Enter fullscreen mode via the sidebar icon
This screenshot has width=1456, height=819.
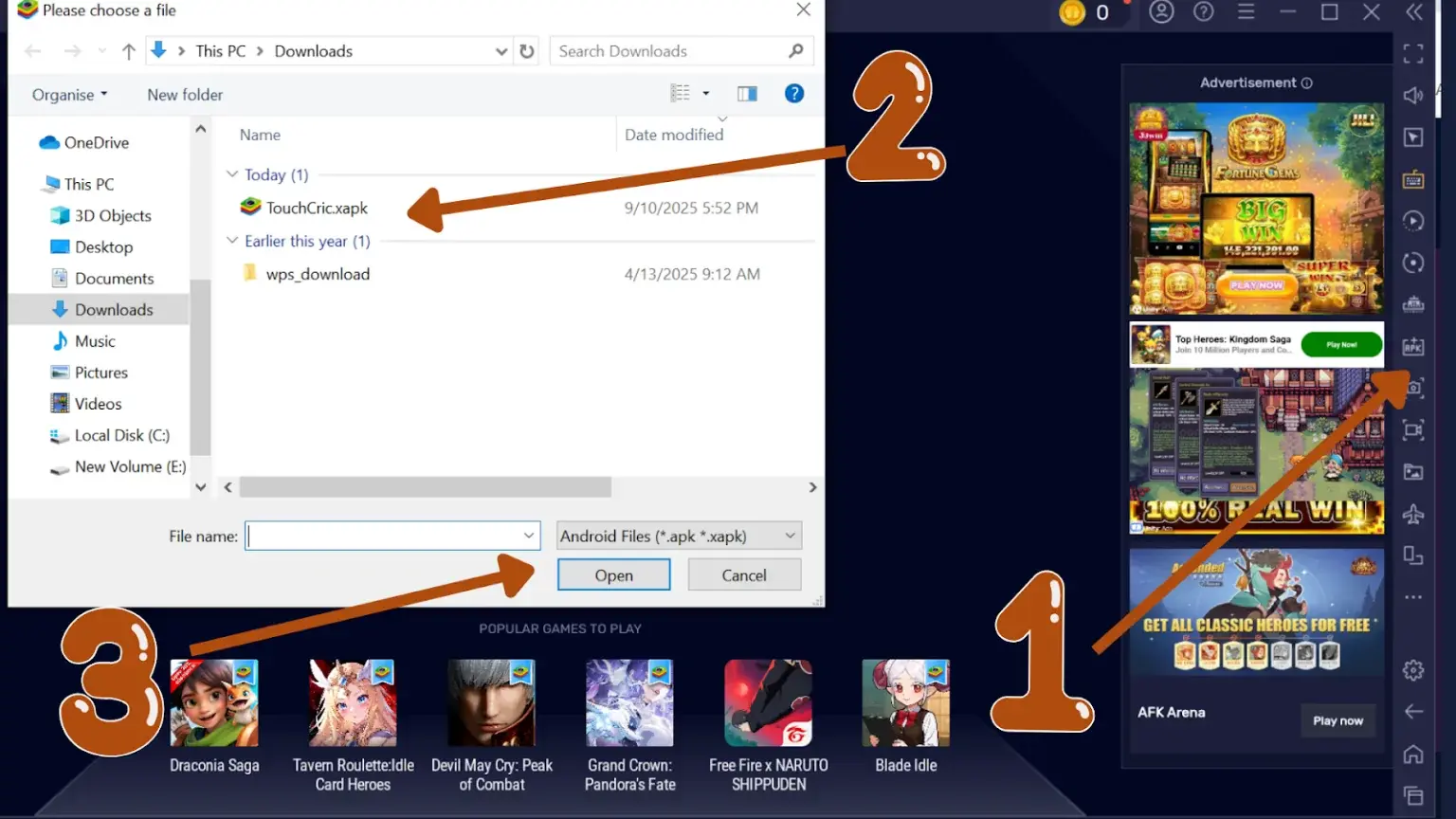[x=1413, y=53]
